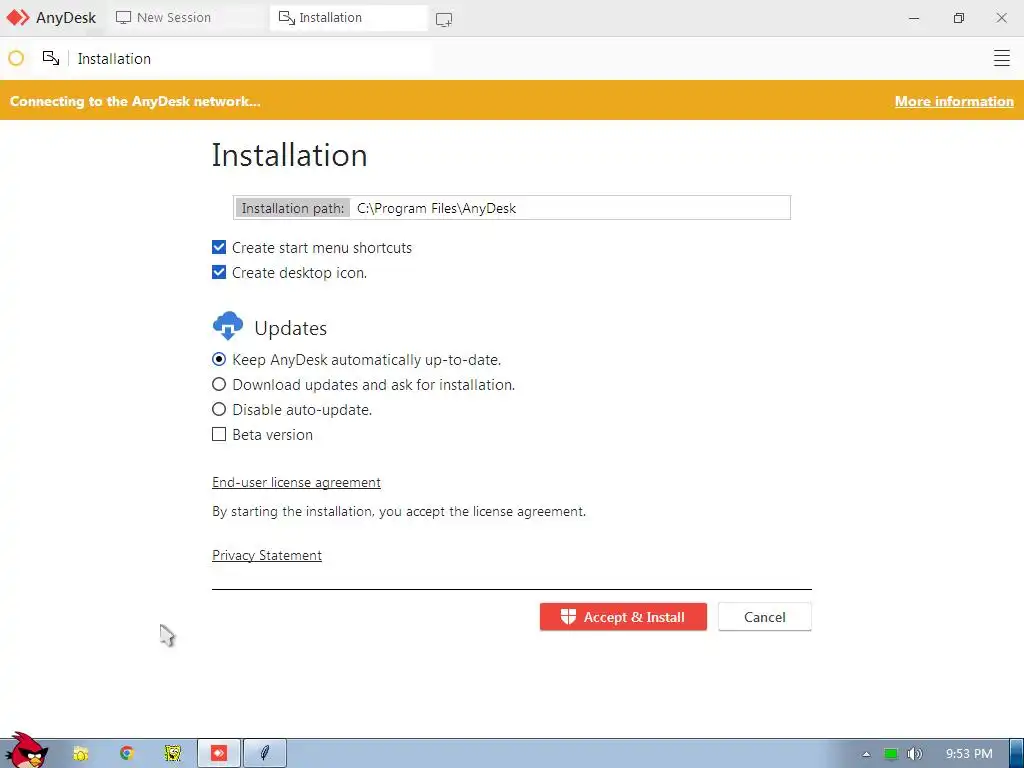Uncheck Create start menu shortcuts
Screen dimensions: 1024x768
(219, 248)
